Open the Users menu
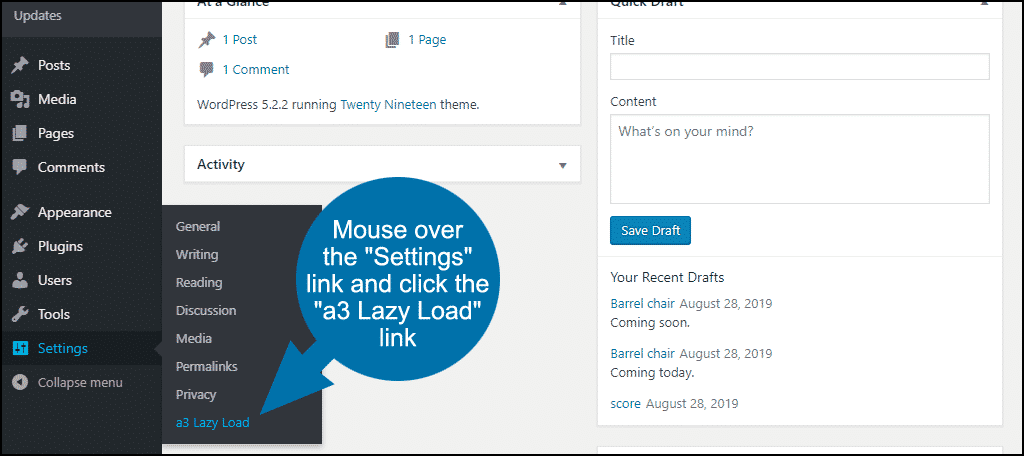This screenshot has height=456, width=1024. [55, 280]
